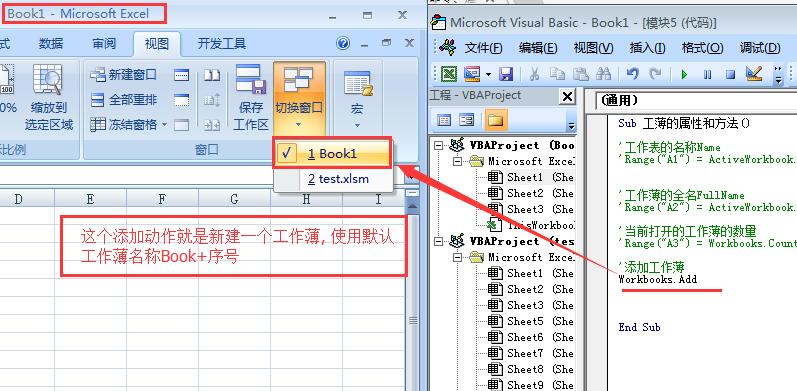Viewport: 797px width, 391px height.
Task: Toggle Synchronous Scrolling icon in ribbon
Action: tap(212, 100)
